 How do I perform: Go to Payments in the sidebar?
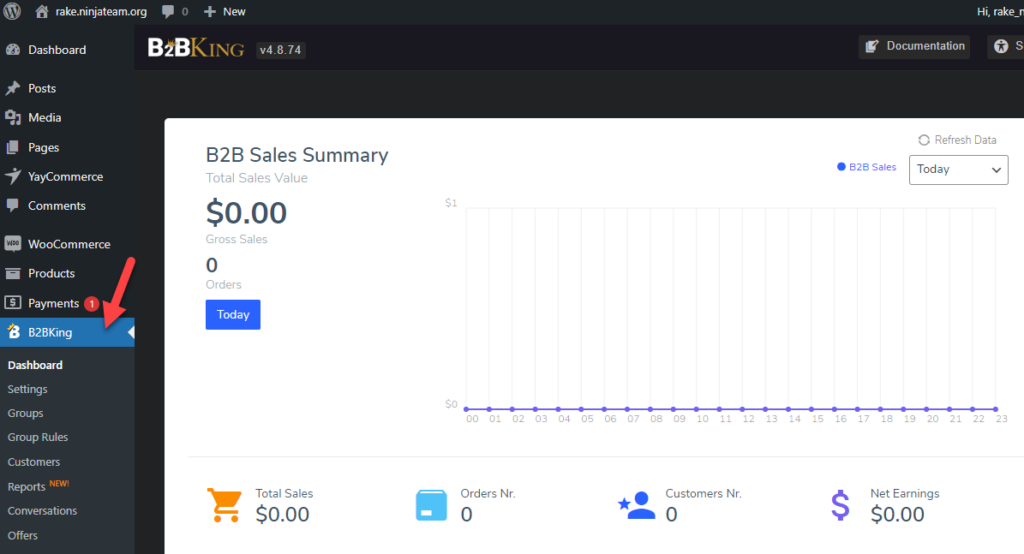(53, 303)
